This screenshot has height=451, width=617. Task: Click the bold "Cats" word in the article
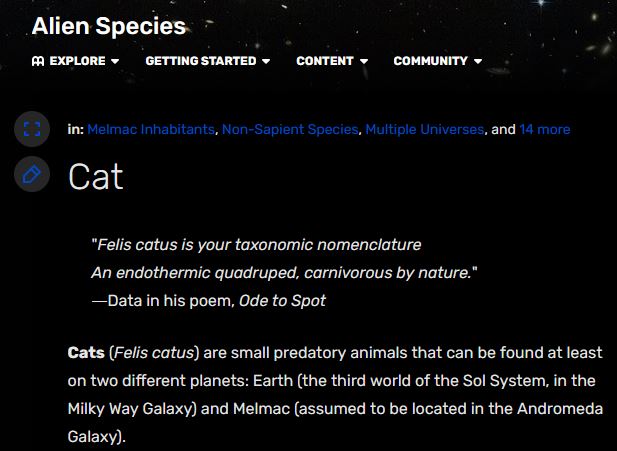click(86, 352)
